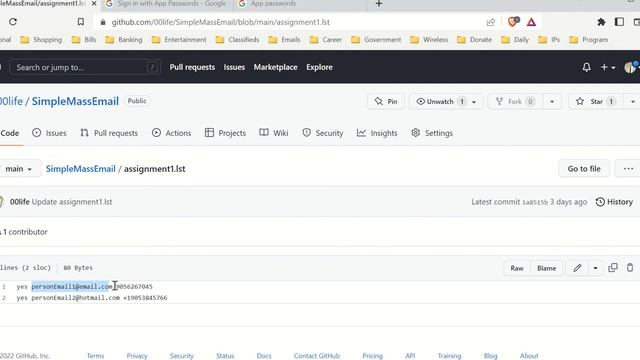Edit file with pencil icon
Screen dimensions: 640x360
577,268
